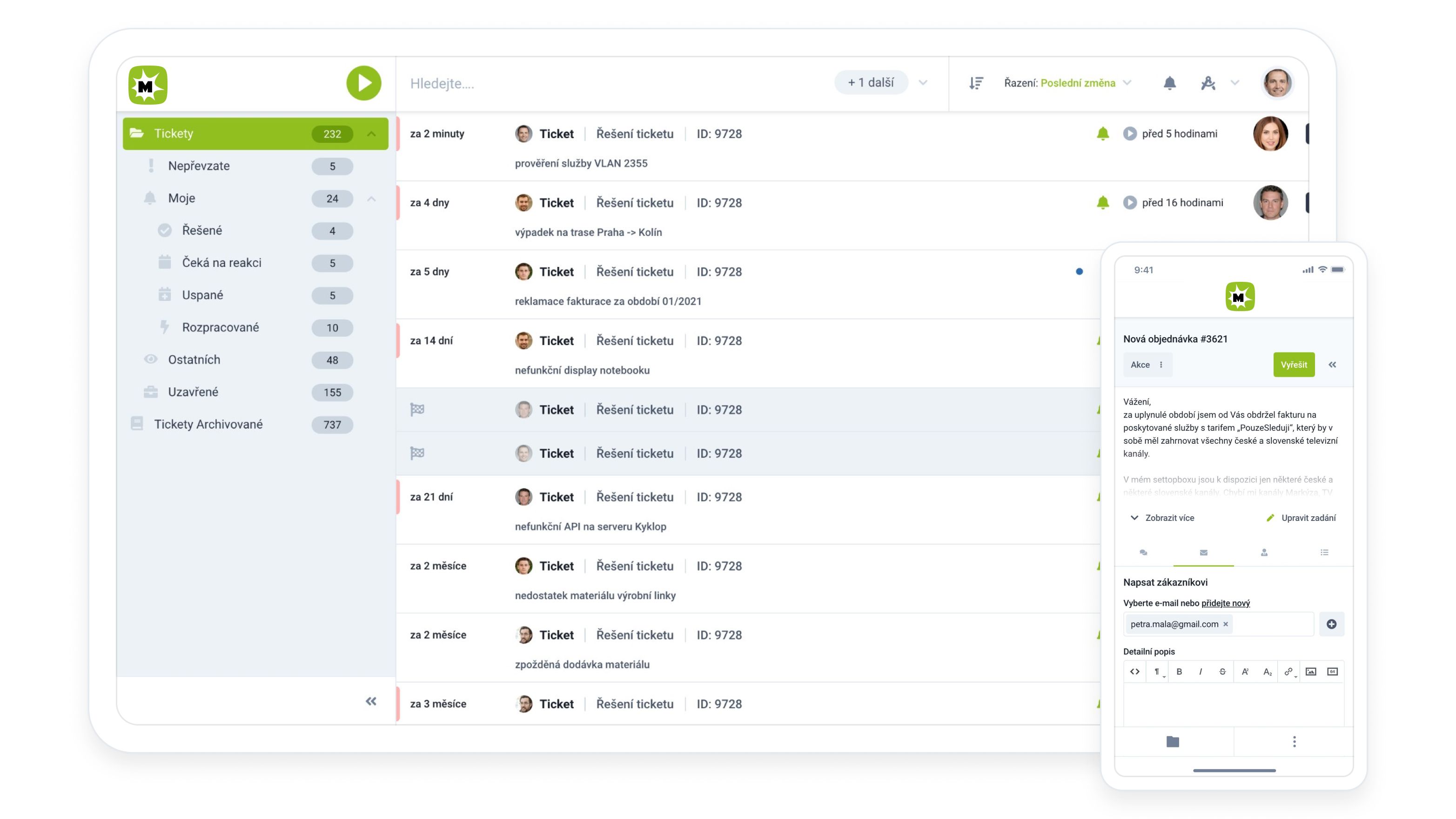Toggle italic formatting in description editor
This screenshot has width=1456, height=819.
pos(1201,672)
